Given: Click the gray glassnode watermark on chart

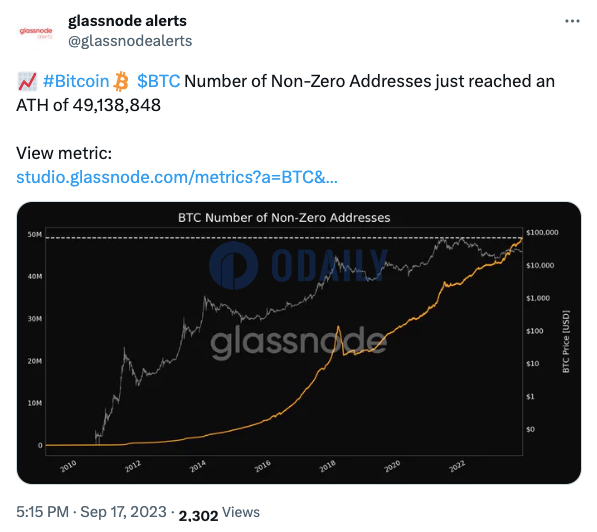Looking at the screenshot, I should (x=299, y=342).
